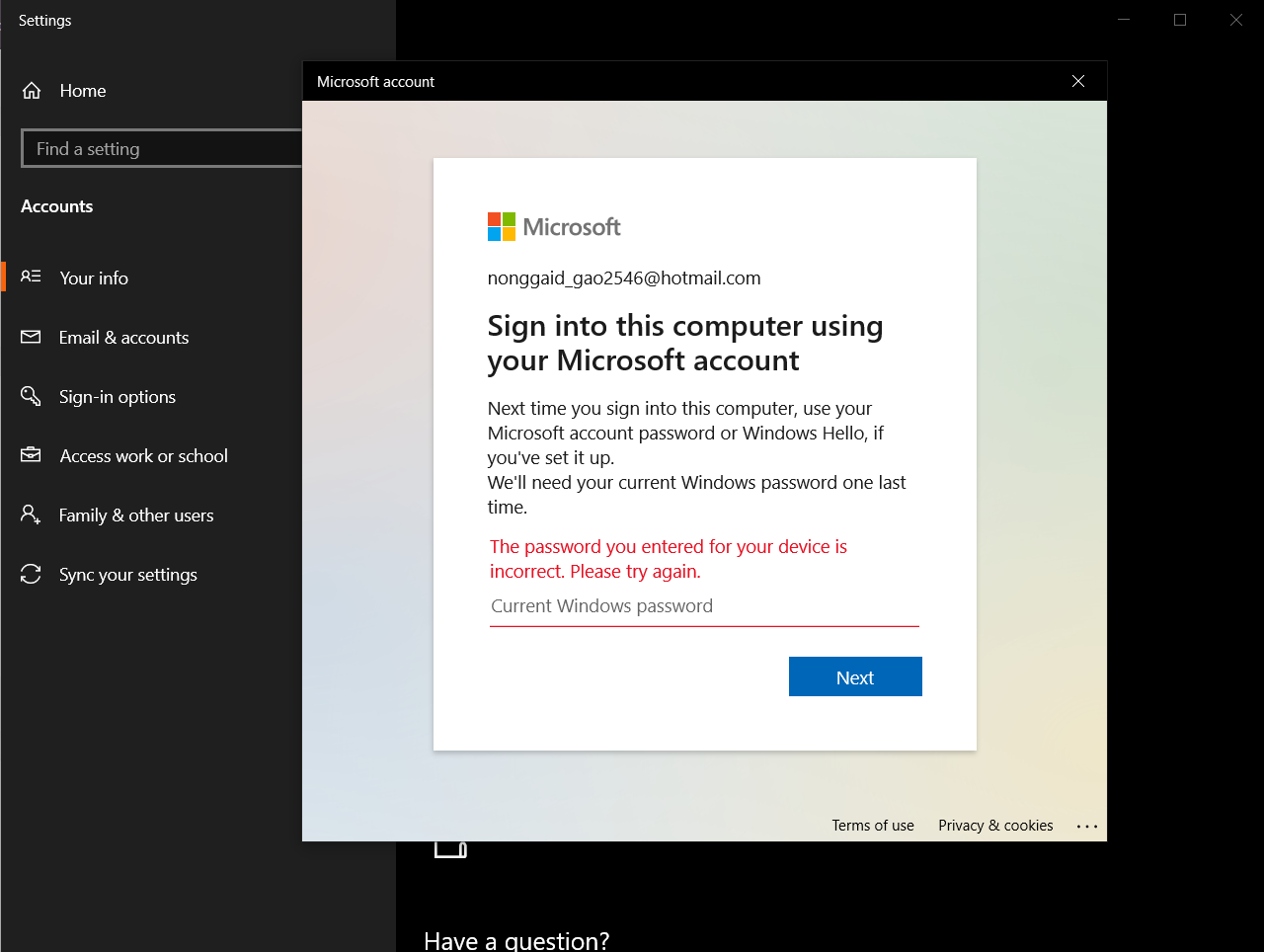Click the Email & accounts envelope icon
Screen dimensions: 1264x952
(31, 337)
